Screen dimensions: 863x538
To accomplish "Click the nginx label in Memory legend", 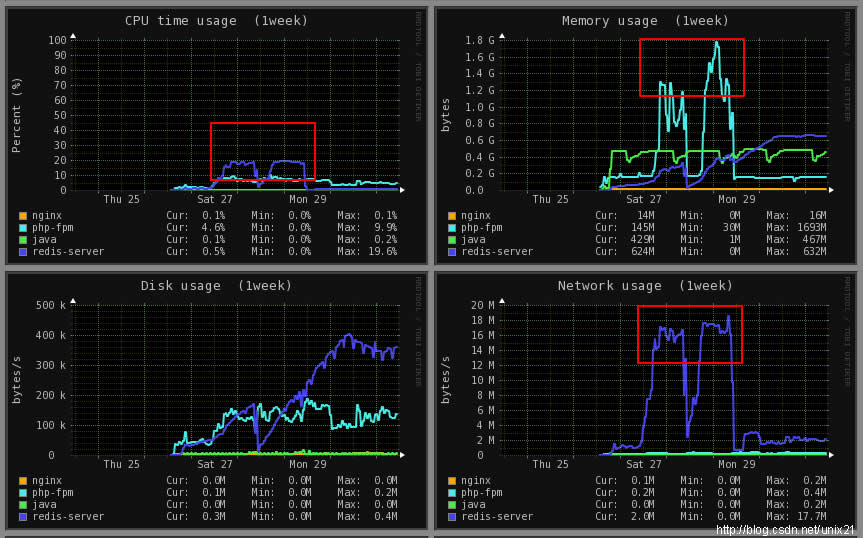I will (476, 216).
